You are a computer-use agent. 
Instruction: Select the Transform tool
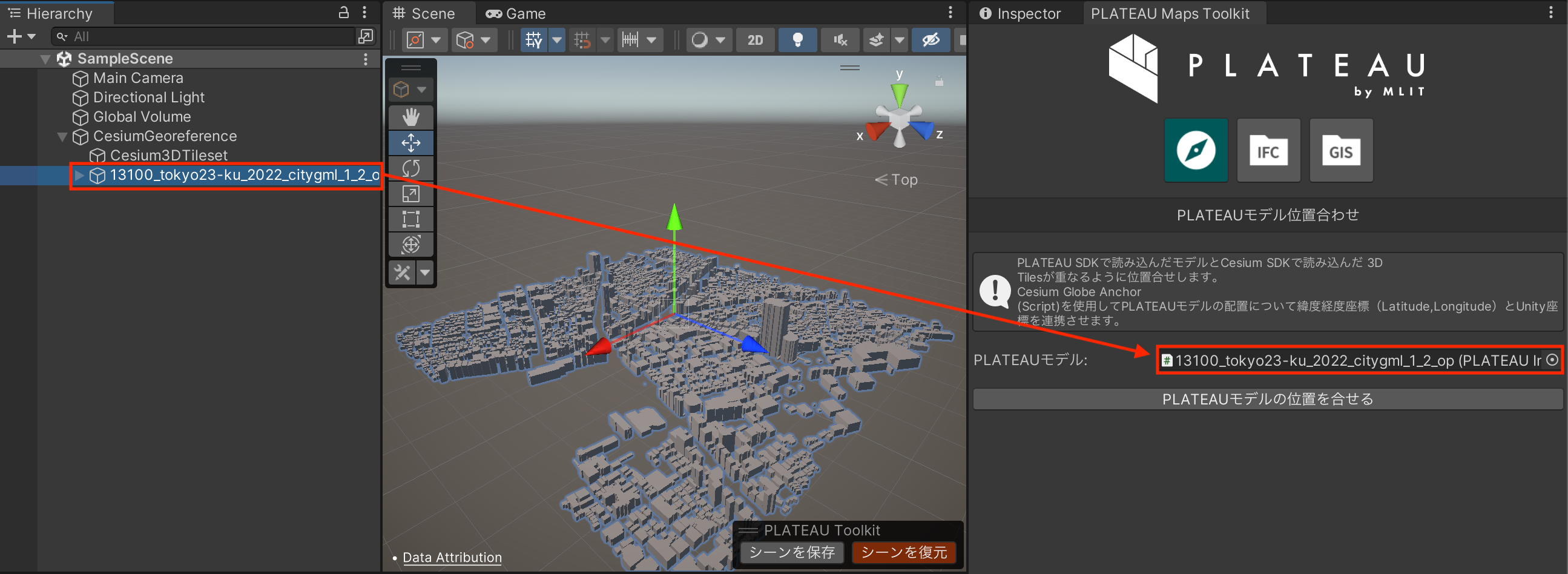pyautogui.click(x=411, y=245)
